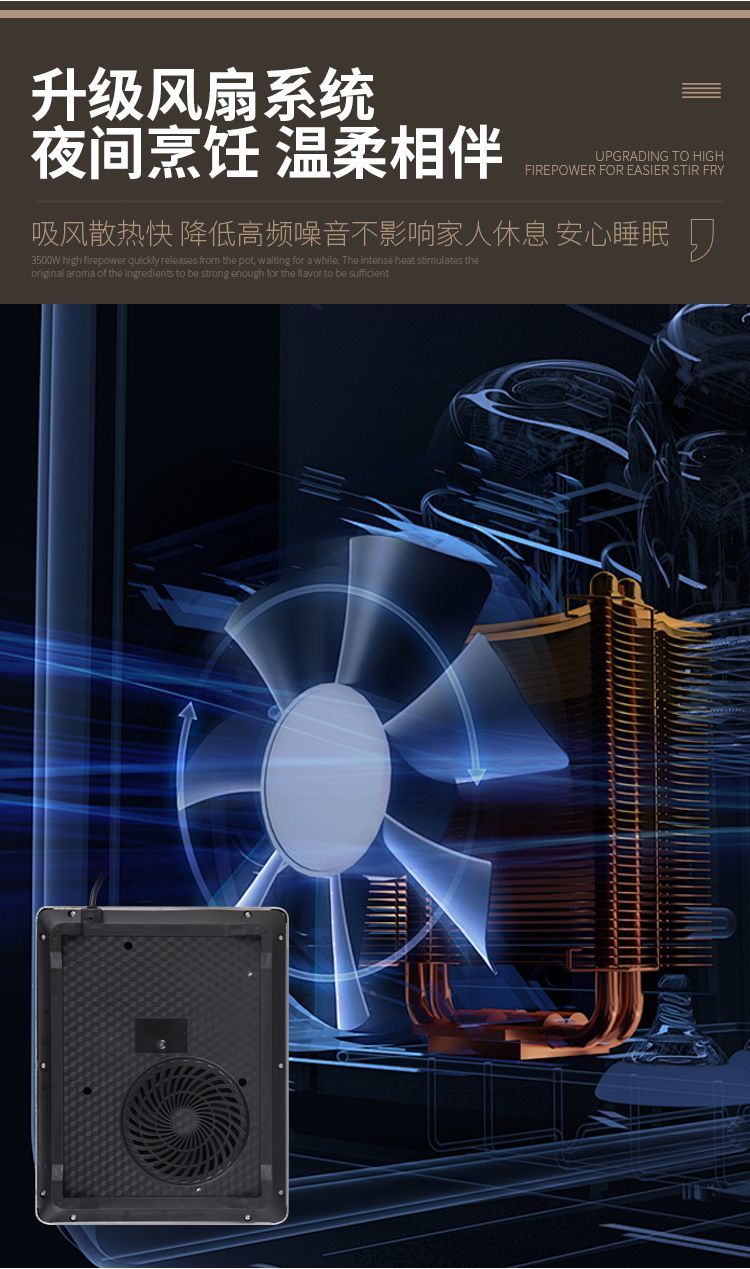This screenshot has width=750, height=1269.
Task: Click the downward rotation arrow right of fan
Action: coord(477,772)
